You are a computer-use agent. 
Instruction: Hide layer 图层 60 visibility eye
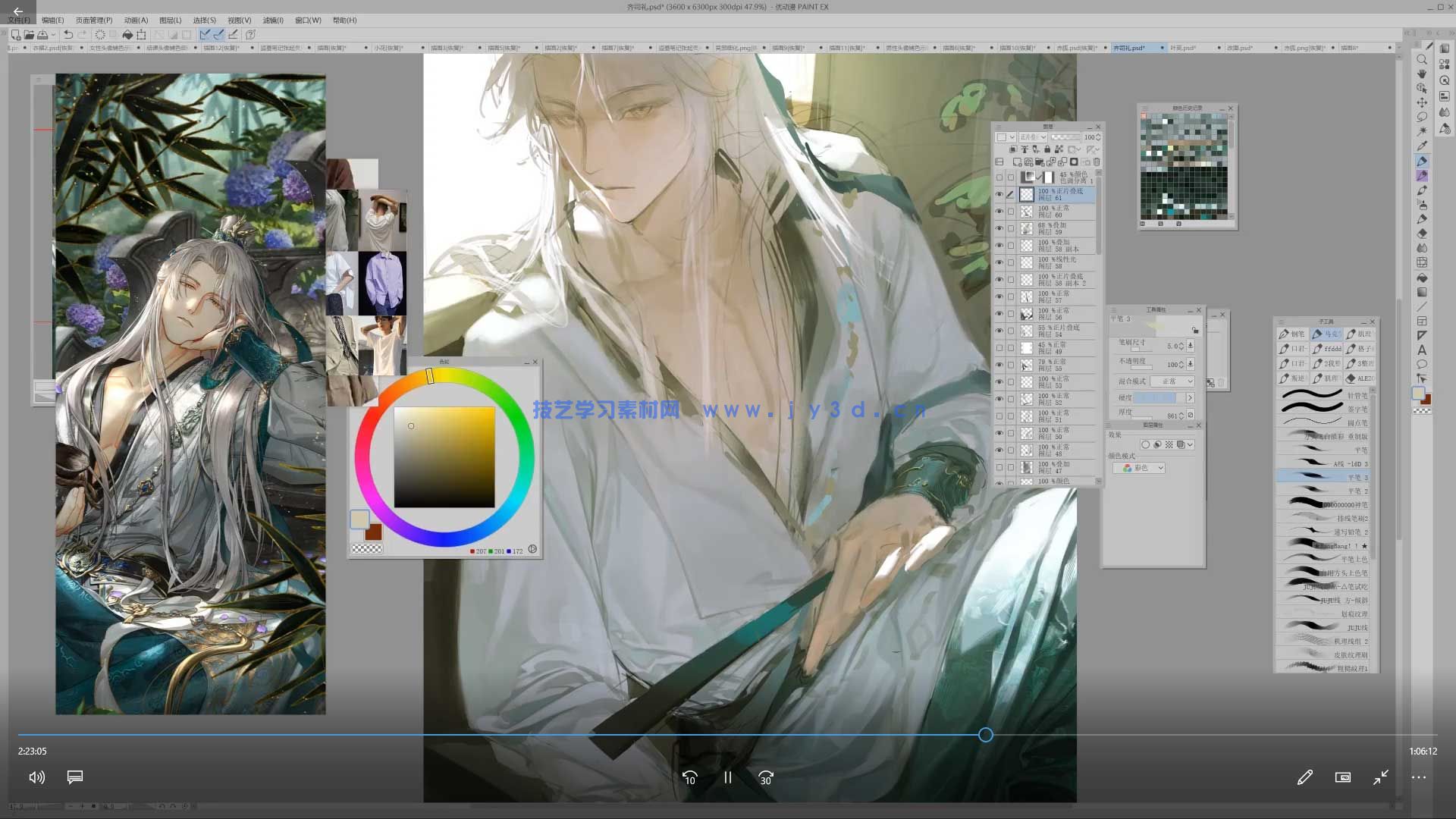pyautogui.click(x=999, y=212)
